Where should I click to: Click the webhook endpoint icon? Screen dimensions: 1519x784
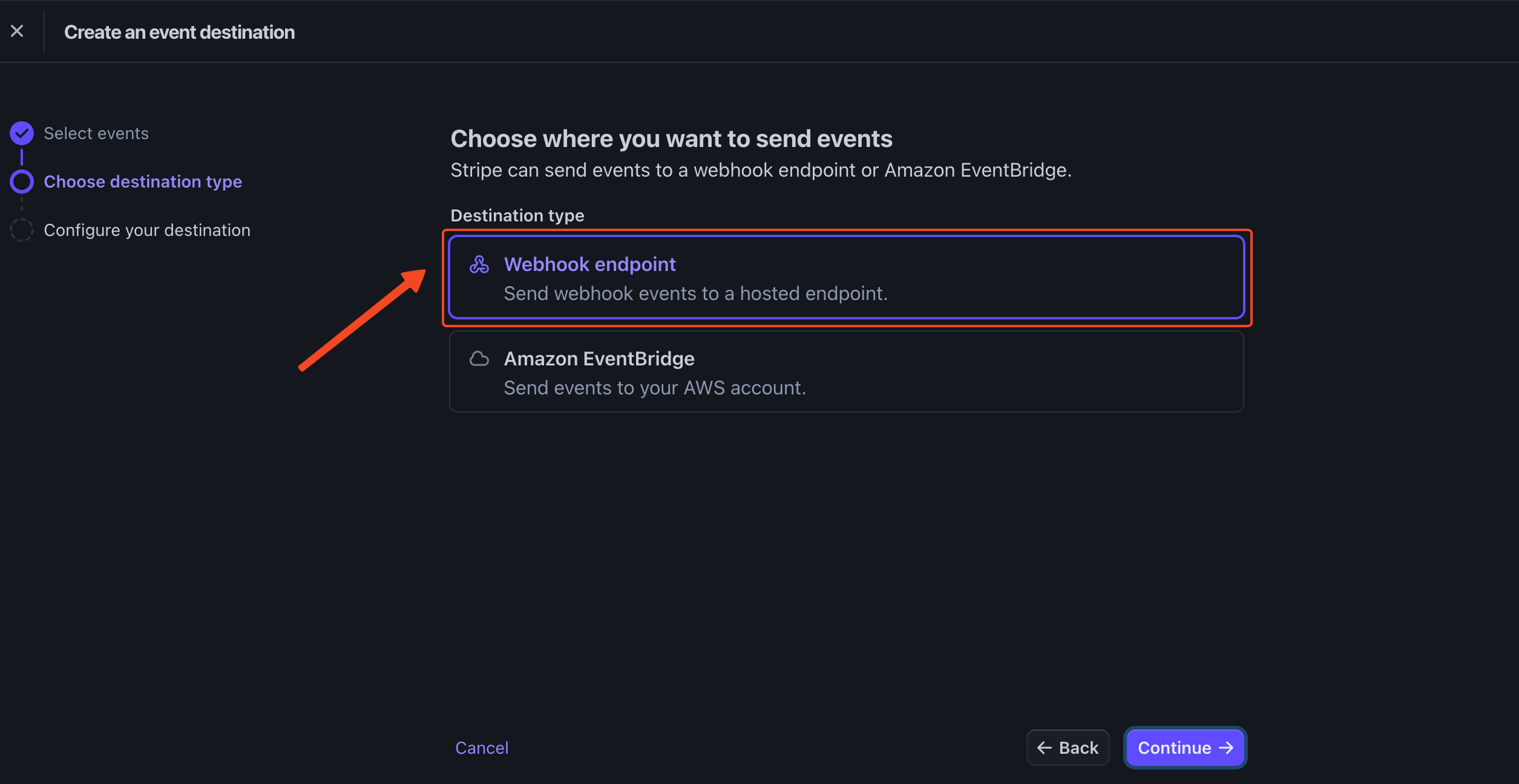[x=479, y=264]
